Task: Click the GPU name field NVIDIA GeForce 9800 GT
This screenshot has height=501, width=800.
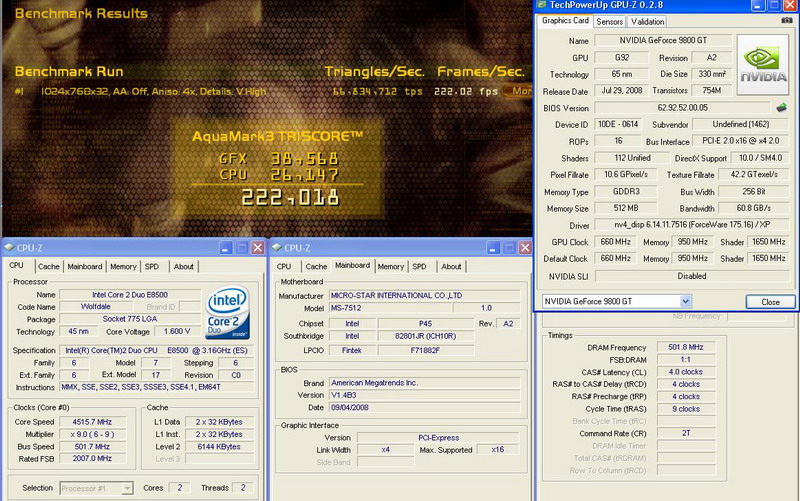Action: coord(663,40)
